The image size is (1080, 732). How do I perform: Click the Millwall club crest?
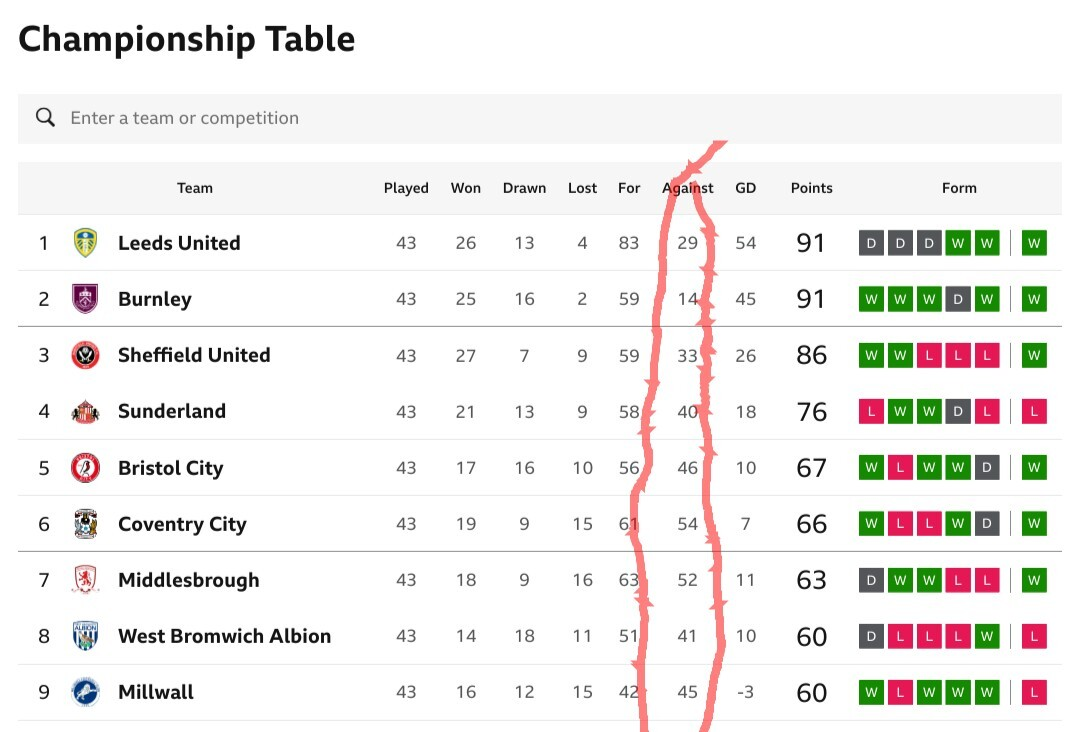[85, 692]
